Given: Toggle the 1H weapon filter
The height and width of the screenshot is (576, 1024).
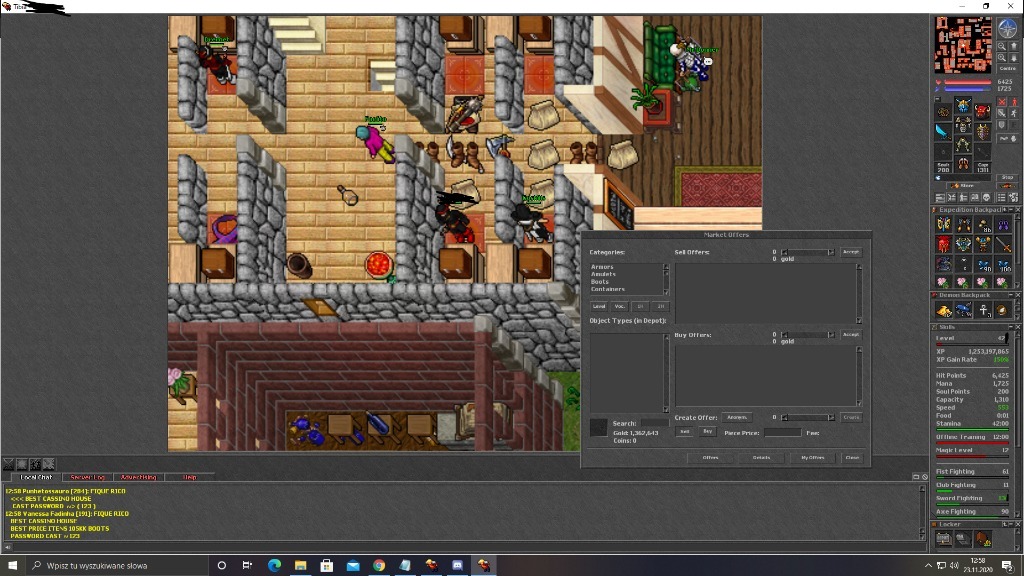Looking at the screenshot, I should pos(641,306).
